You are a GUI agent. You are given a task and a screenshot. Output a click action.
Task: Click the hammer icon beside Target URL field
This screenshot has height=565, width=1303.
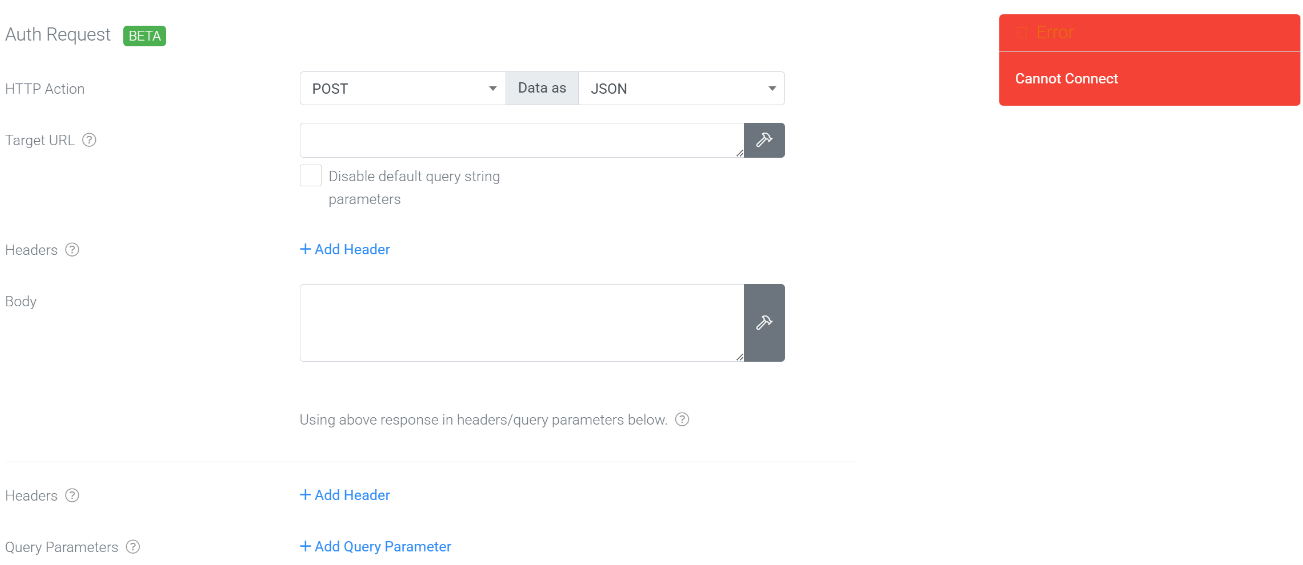(764, 140)
